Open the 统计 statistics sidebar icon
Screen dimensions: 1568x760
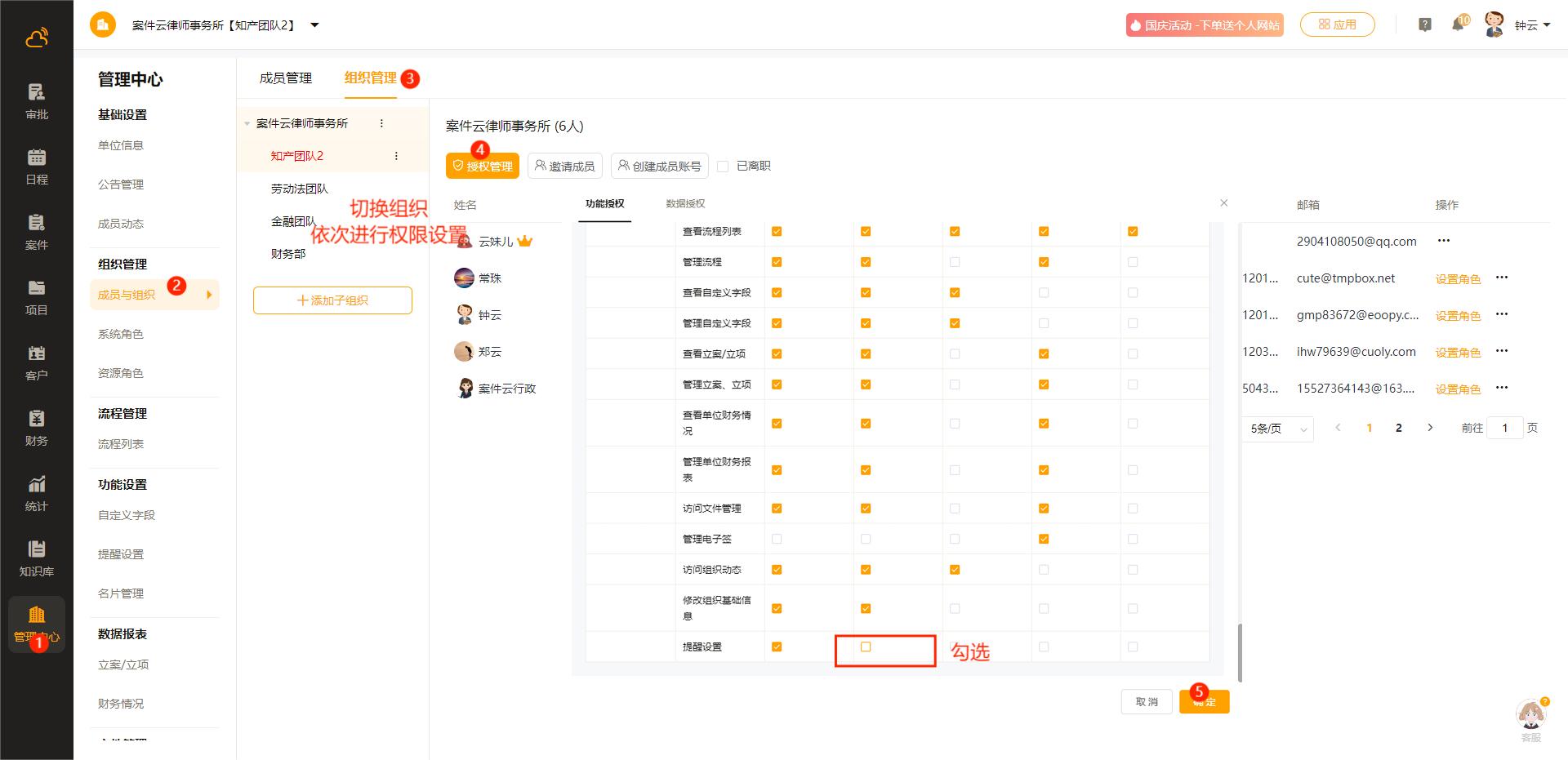(x=36, y=492)
